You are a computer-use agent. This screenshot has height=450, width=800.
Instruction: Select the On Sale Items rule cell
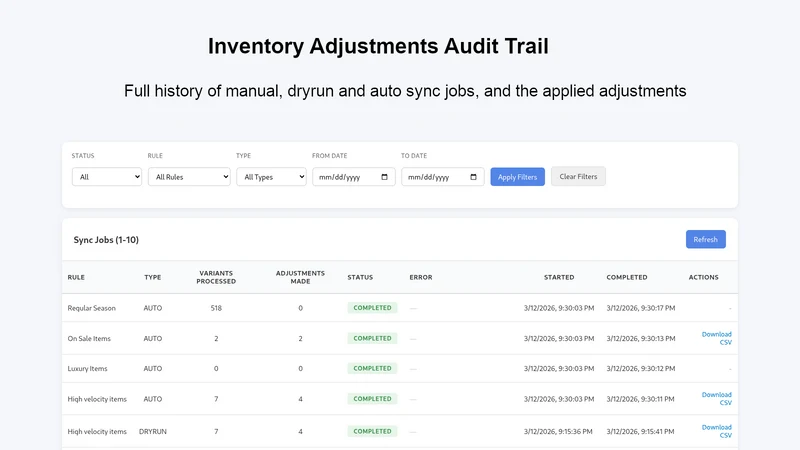tap(89, 338)
